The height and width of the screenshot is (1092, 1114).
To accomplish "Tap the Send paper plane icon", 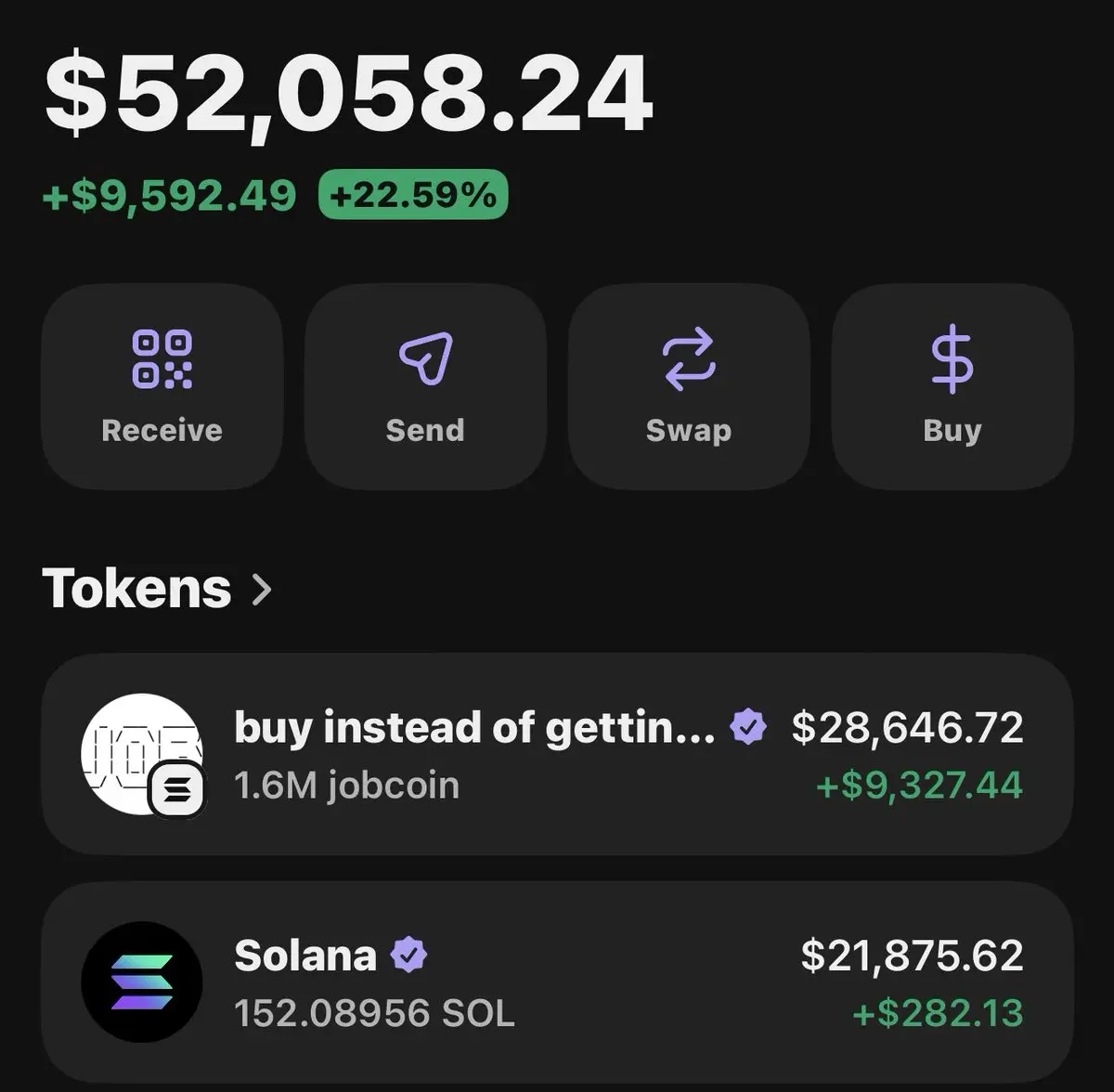I will click(425, 358).
